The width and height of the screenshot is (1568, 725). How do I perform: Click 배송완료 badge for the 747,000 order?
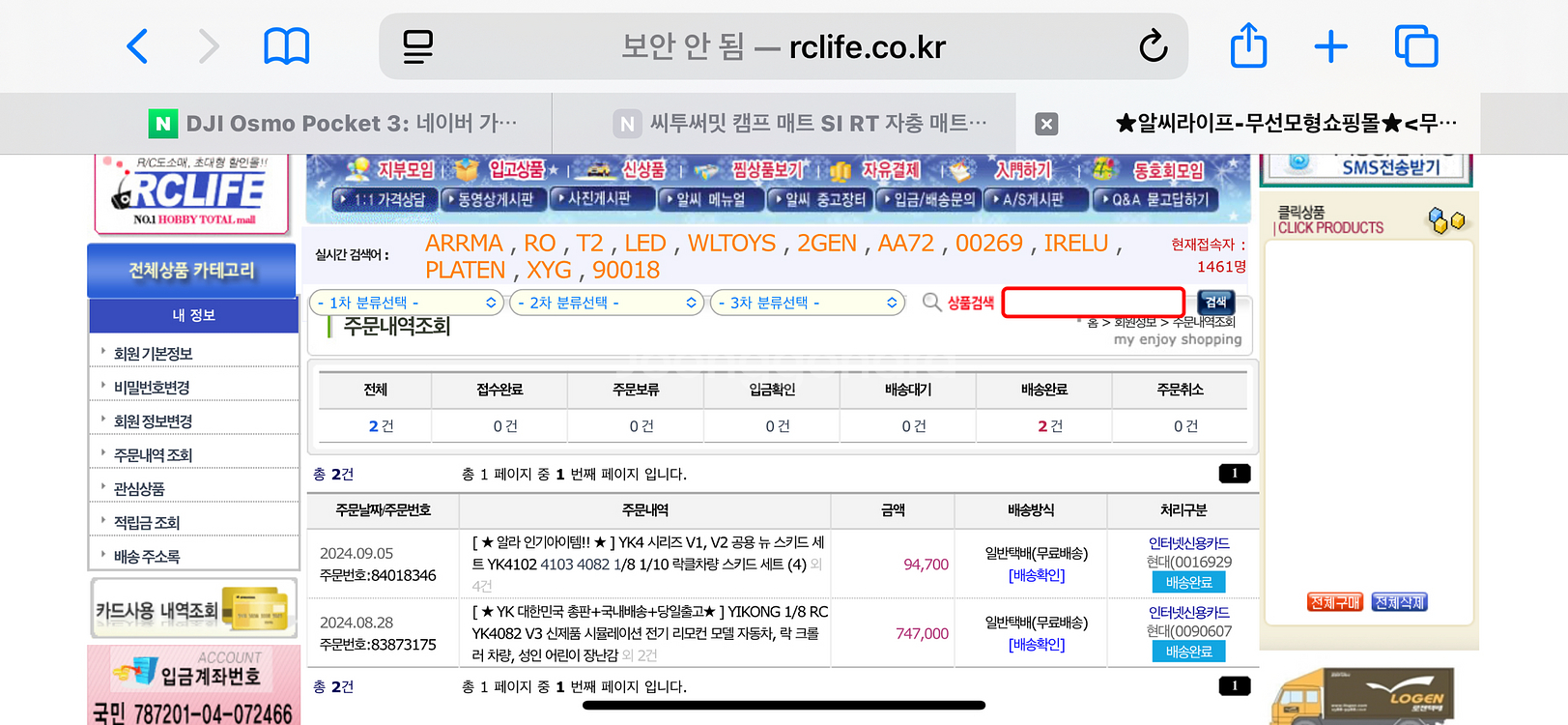(x=1188, y=652)
